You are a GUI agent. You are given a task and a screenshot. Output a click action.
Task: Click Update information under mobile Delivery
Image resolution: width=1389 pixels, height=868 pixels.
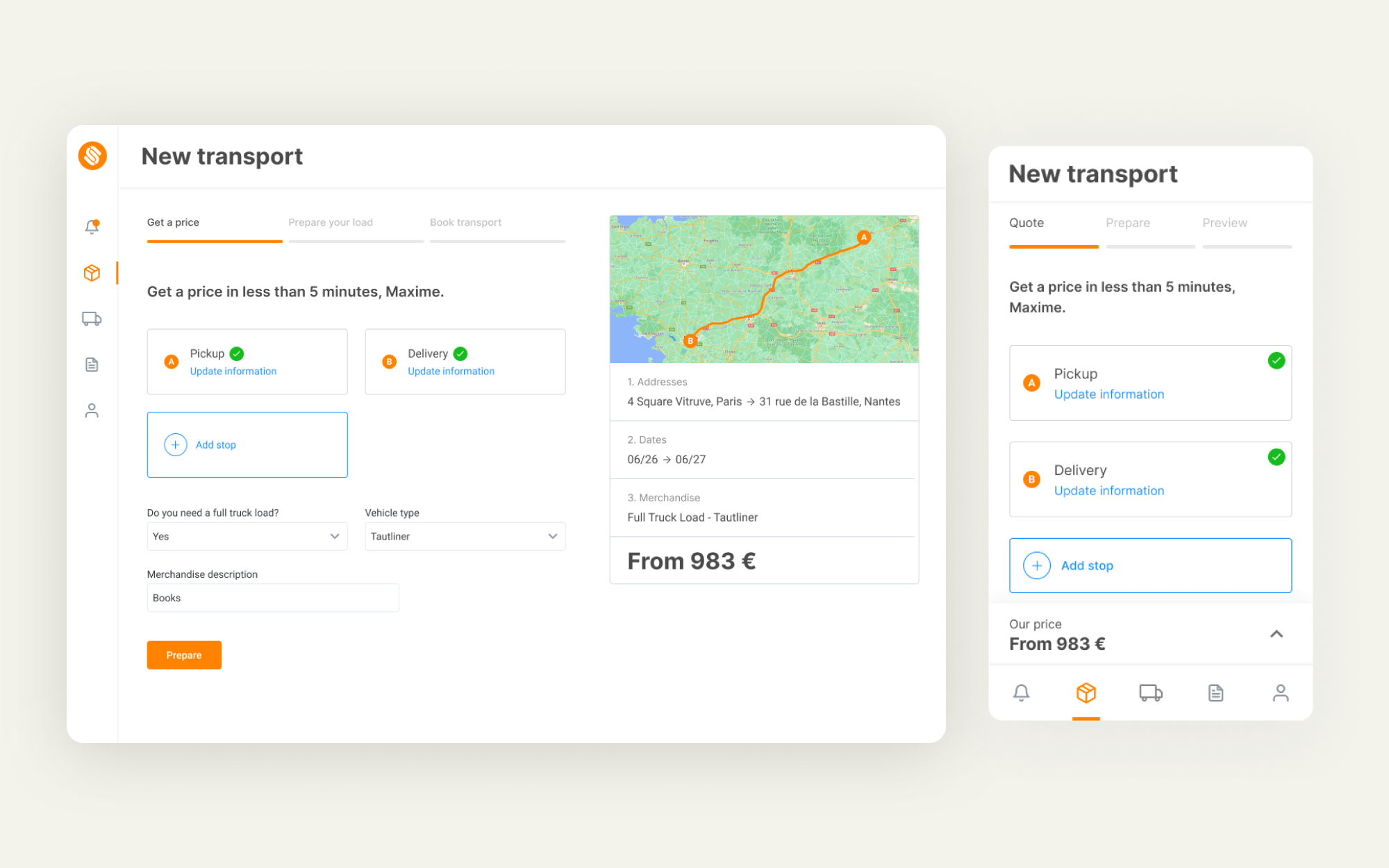[x=1109, y=491]
